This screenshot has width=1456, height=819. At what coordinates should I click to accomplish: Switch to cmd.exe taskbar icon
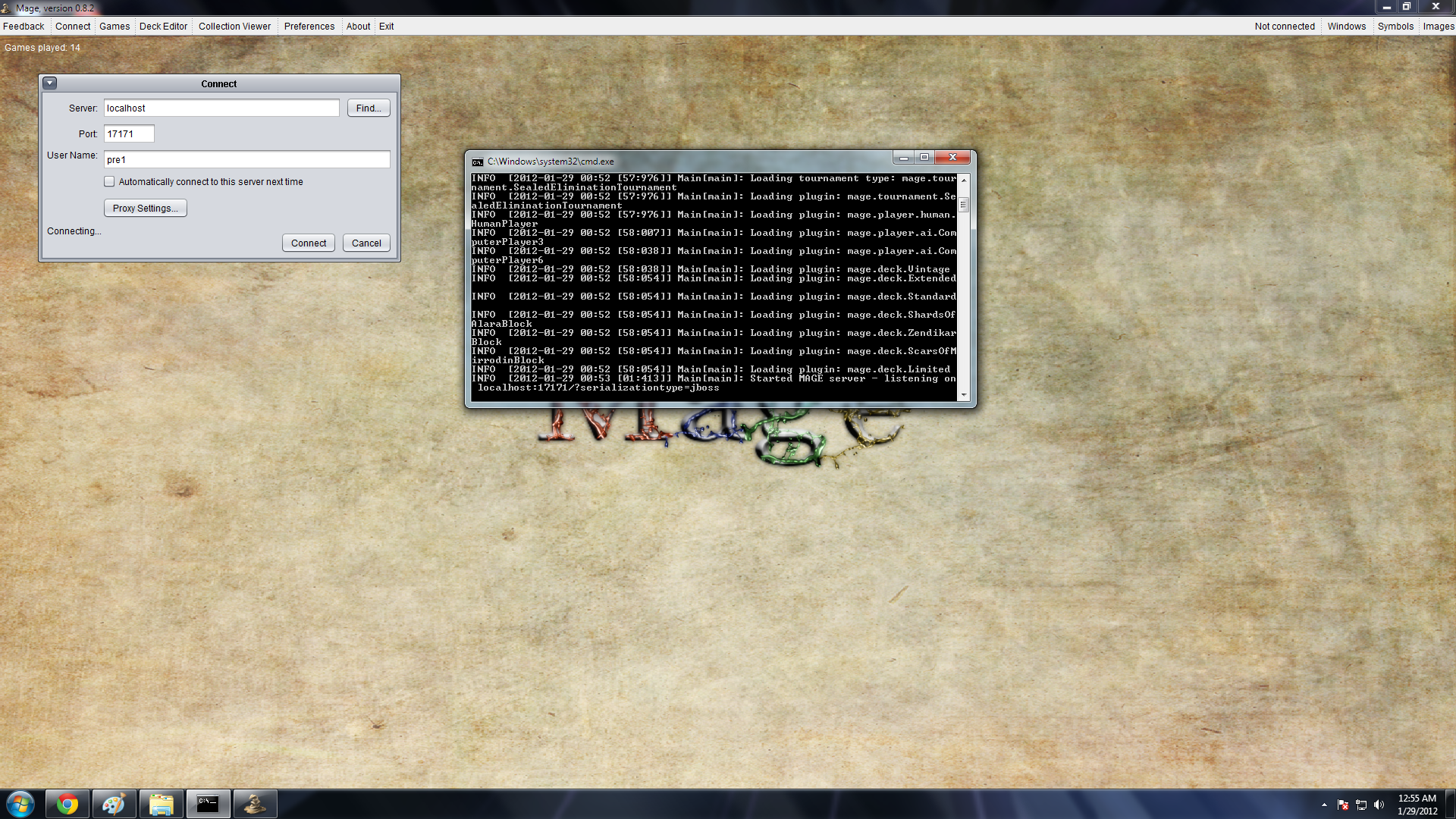[x=209, y=804]
